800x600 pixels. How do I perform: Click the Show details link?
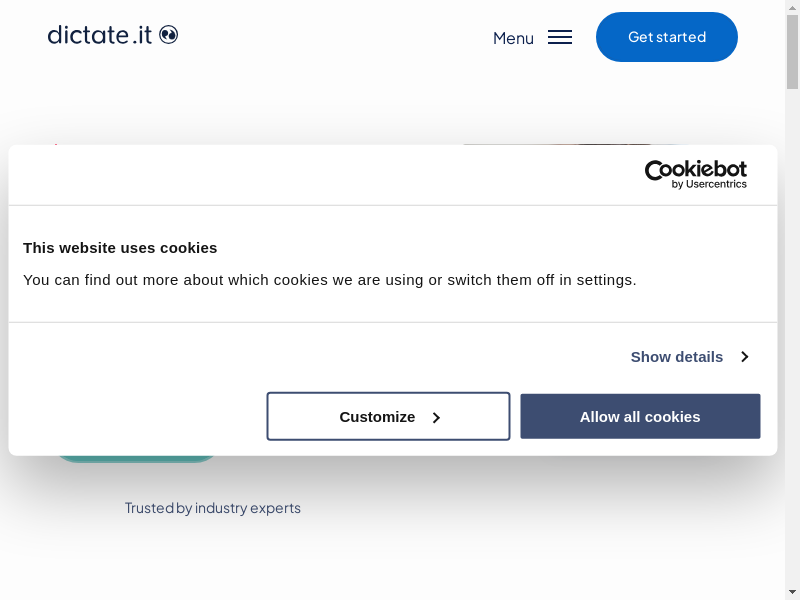pyautogui.click(x=677, y=357)
